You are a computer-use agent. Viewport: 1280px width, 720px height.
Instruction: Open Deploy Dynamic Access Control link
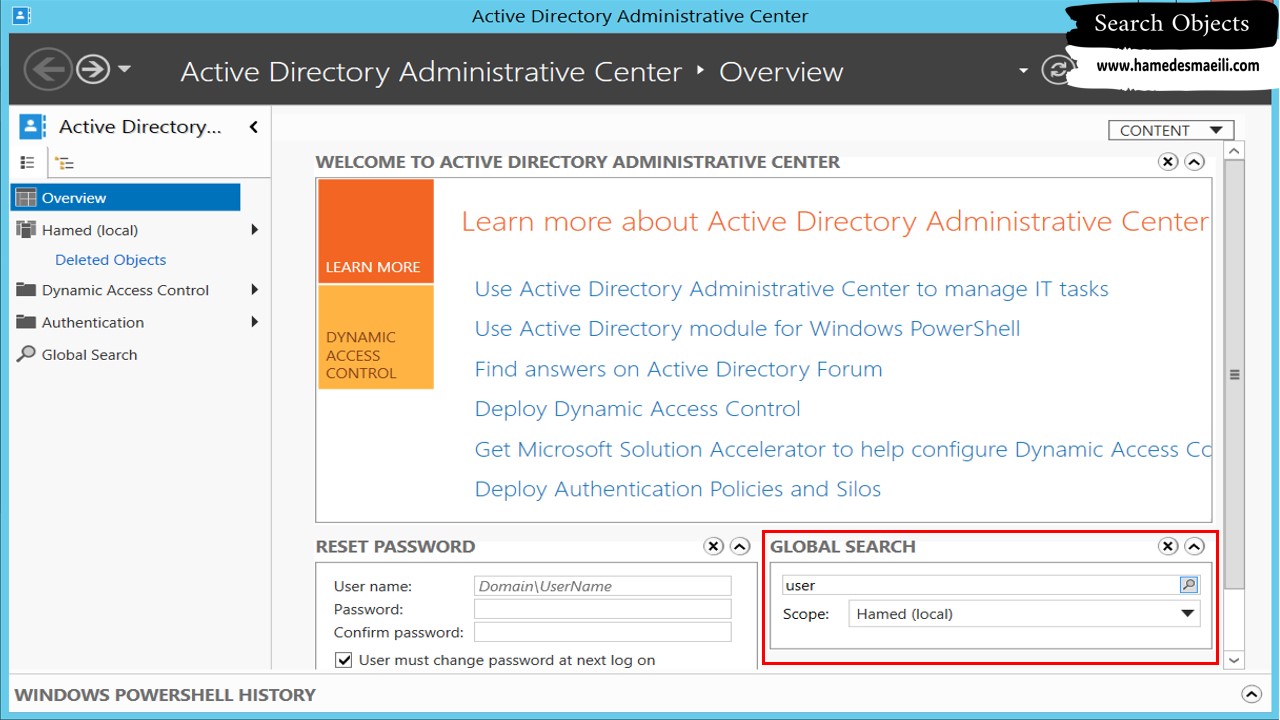(x=638, y=409)
